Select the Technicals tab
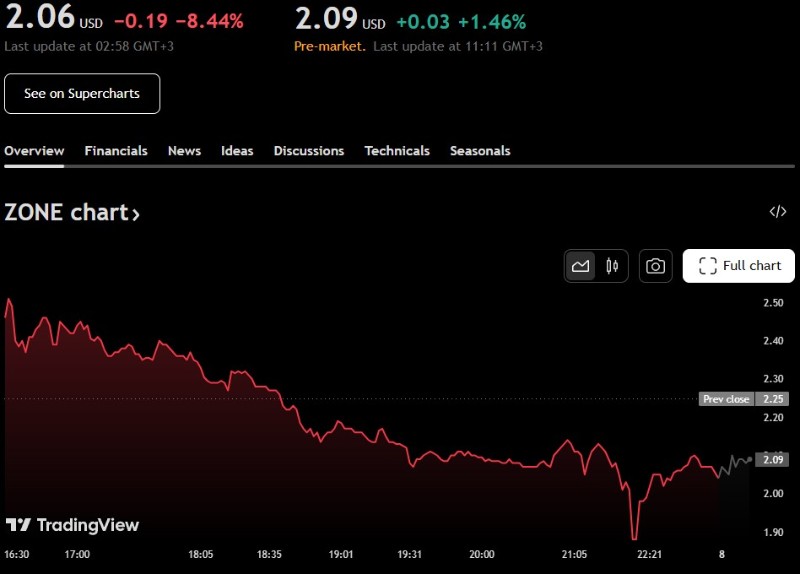This screenshot has width=800, height=574. point(397,151)
